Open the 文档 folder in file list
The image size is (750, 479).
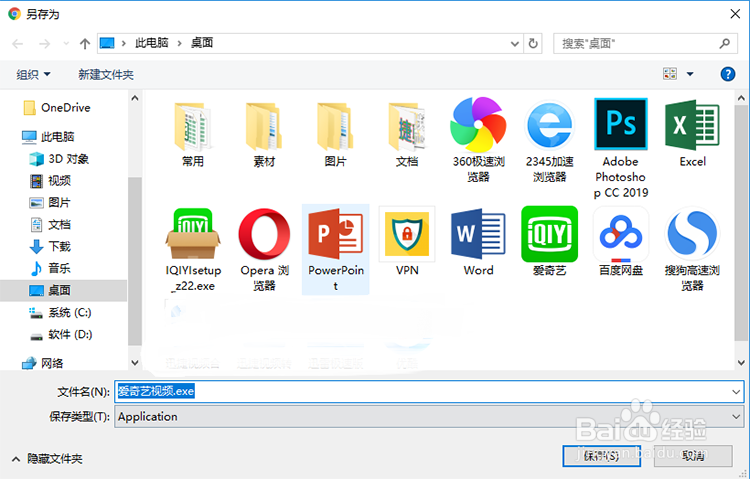pos(407,134)
